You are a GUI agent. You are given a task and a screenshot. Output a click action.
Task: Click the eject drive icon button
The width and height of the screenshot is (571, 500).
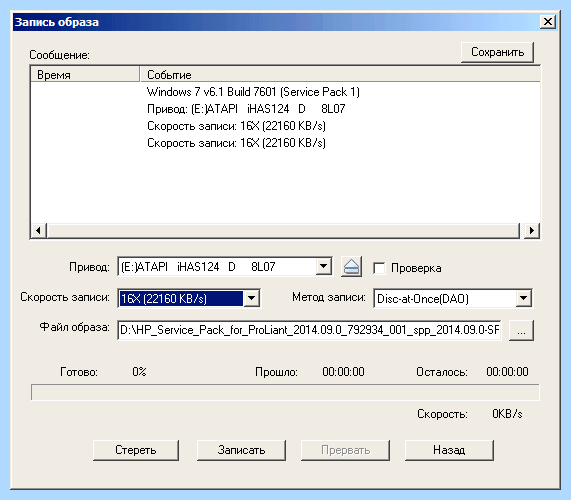tap(351, 267)
